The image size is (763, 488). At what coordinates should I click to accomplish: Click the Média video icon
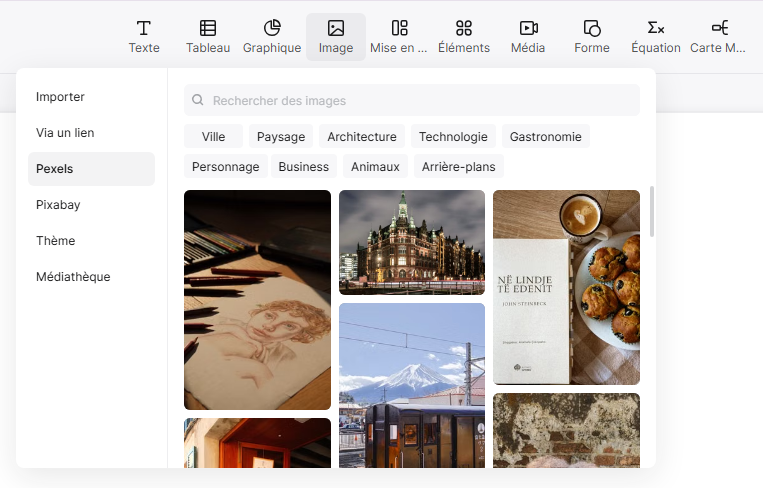click(x=528, y=28)
